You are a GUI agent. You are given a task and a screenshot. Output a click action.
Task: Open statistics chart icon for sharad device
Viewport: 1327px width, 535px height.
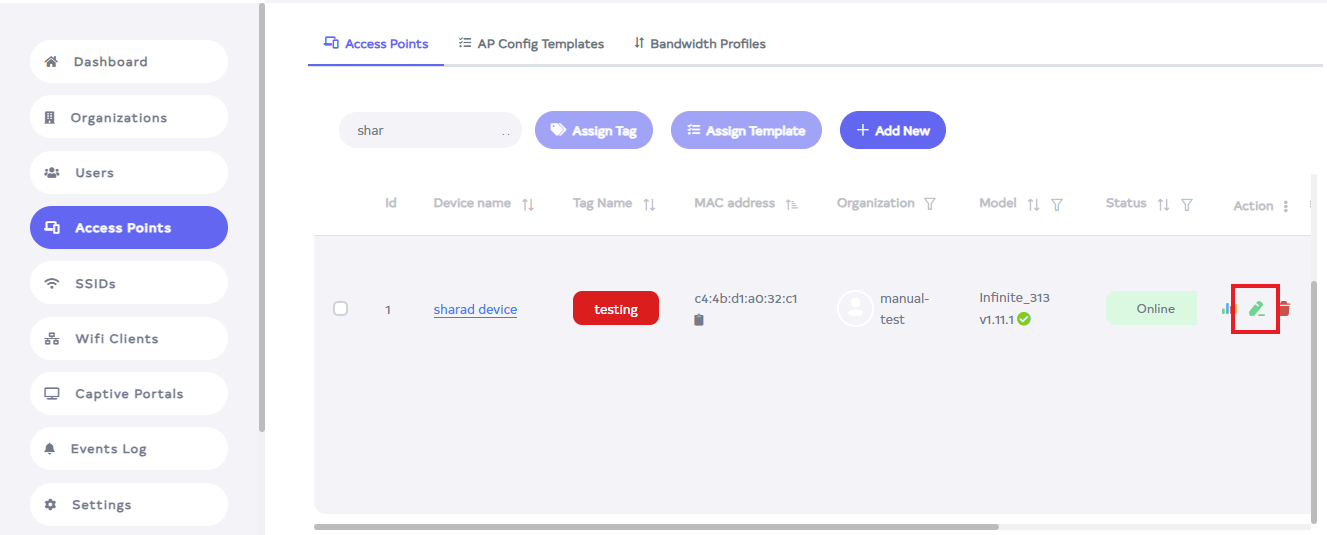[1228, 309]
